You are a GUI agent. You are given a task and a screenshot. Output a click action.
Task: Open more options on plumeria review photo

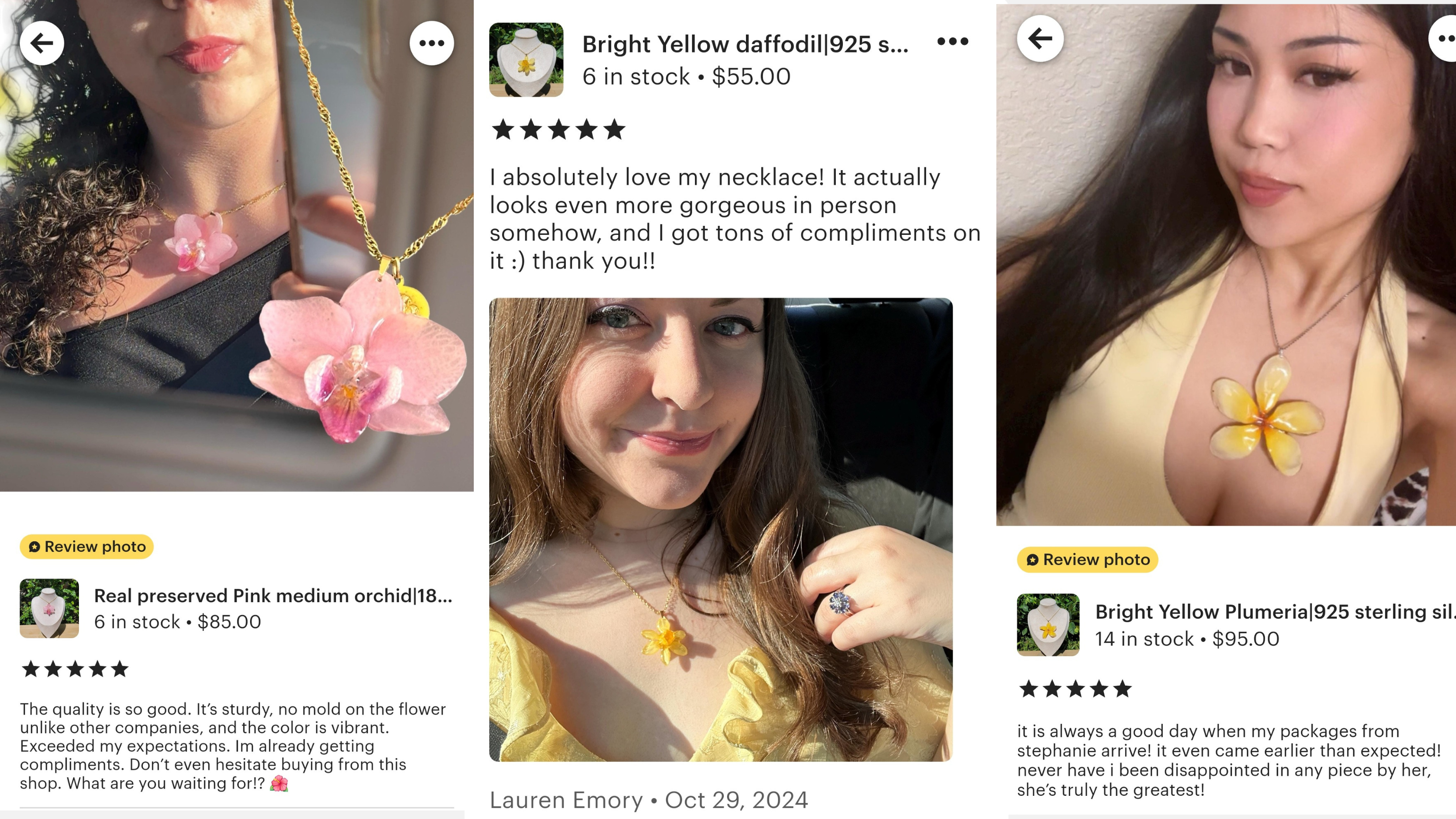1444,38
